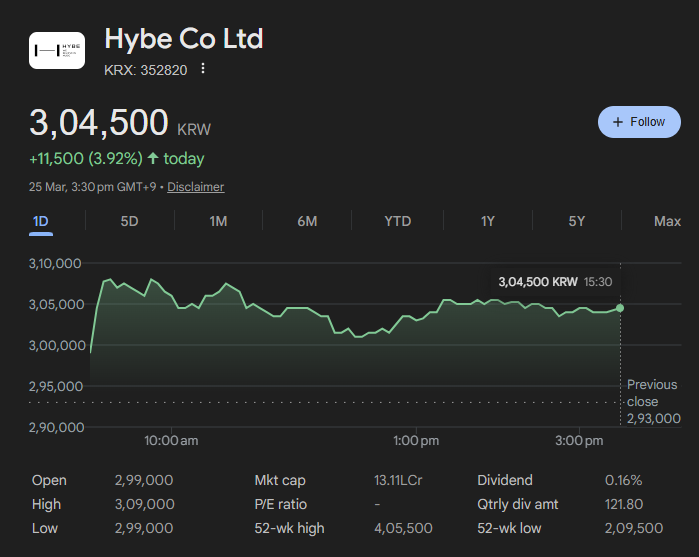This screenshot has width=699, height=557.
Task: Click the Hybe company logo thumbnail
Action: click(57, 50)
